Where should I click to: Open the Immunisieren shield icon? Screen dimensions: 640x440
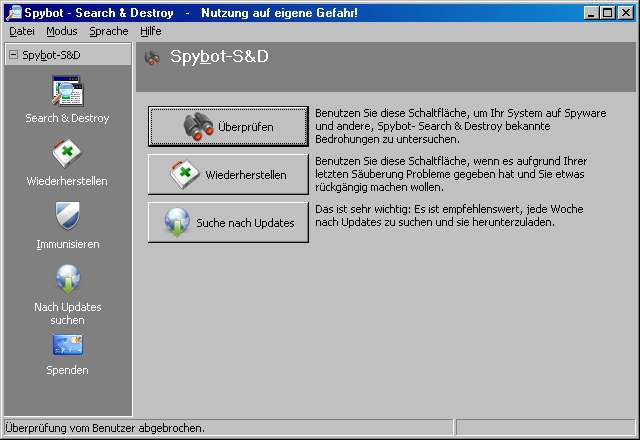coord(68,216)
